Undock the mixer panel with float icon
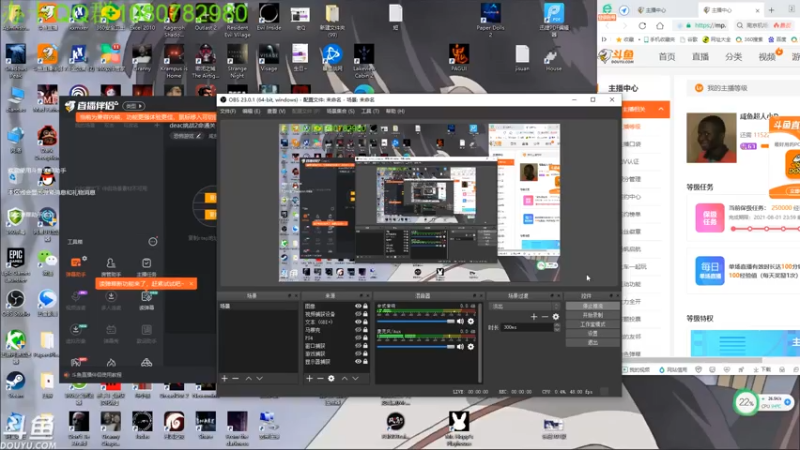This screenshot has height=450, width=800. [474, 296]
